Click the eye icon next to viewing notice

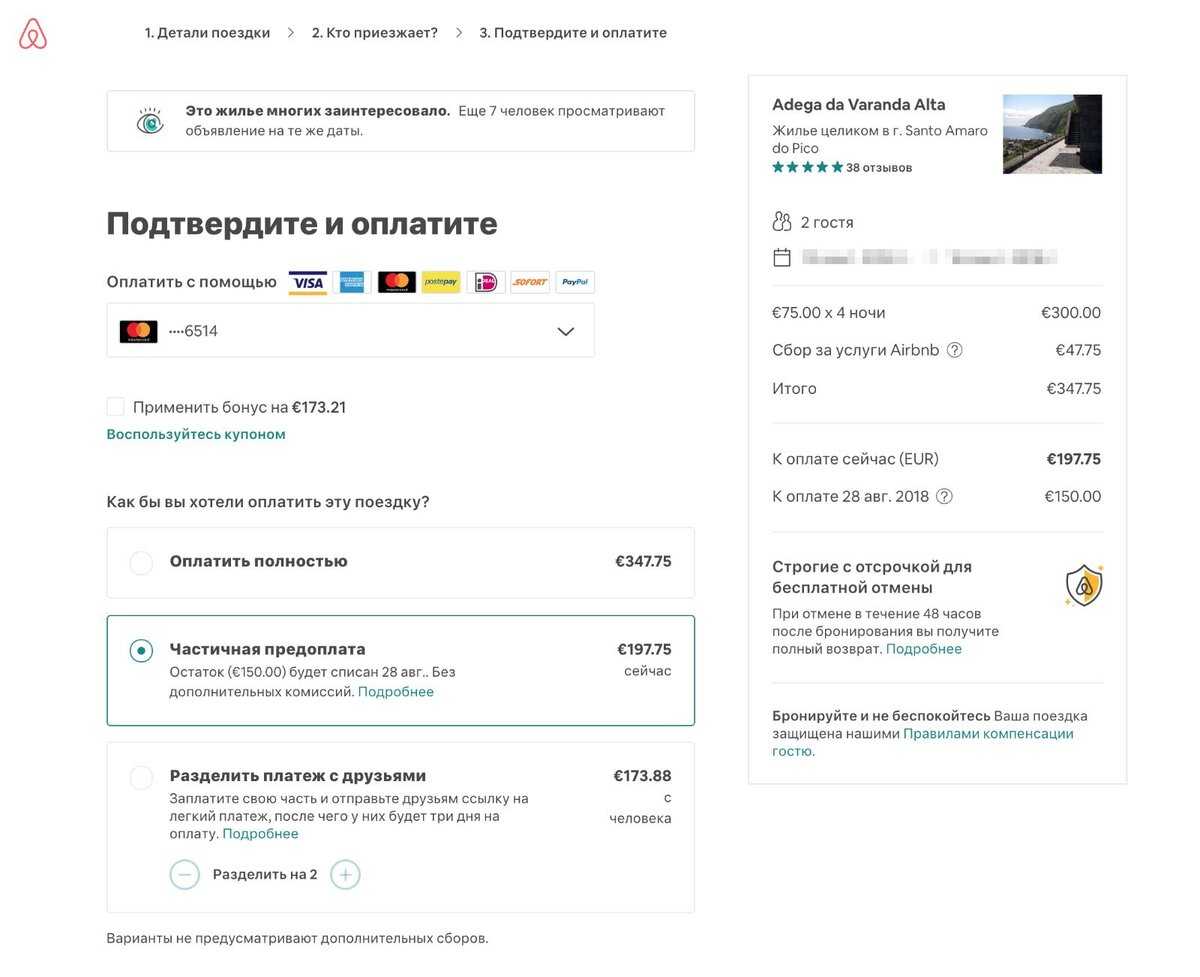coord(149,120)
